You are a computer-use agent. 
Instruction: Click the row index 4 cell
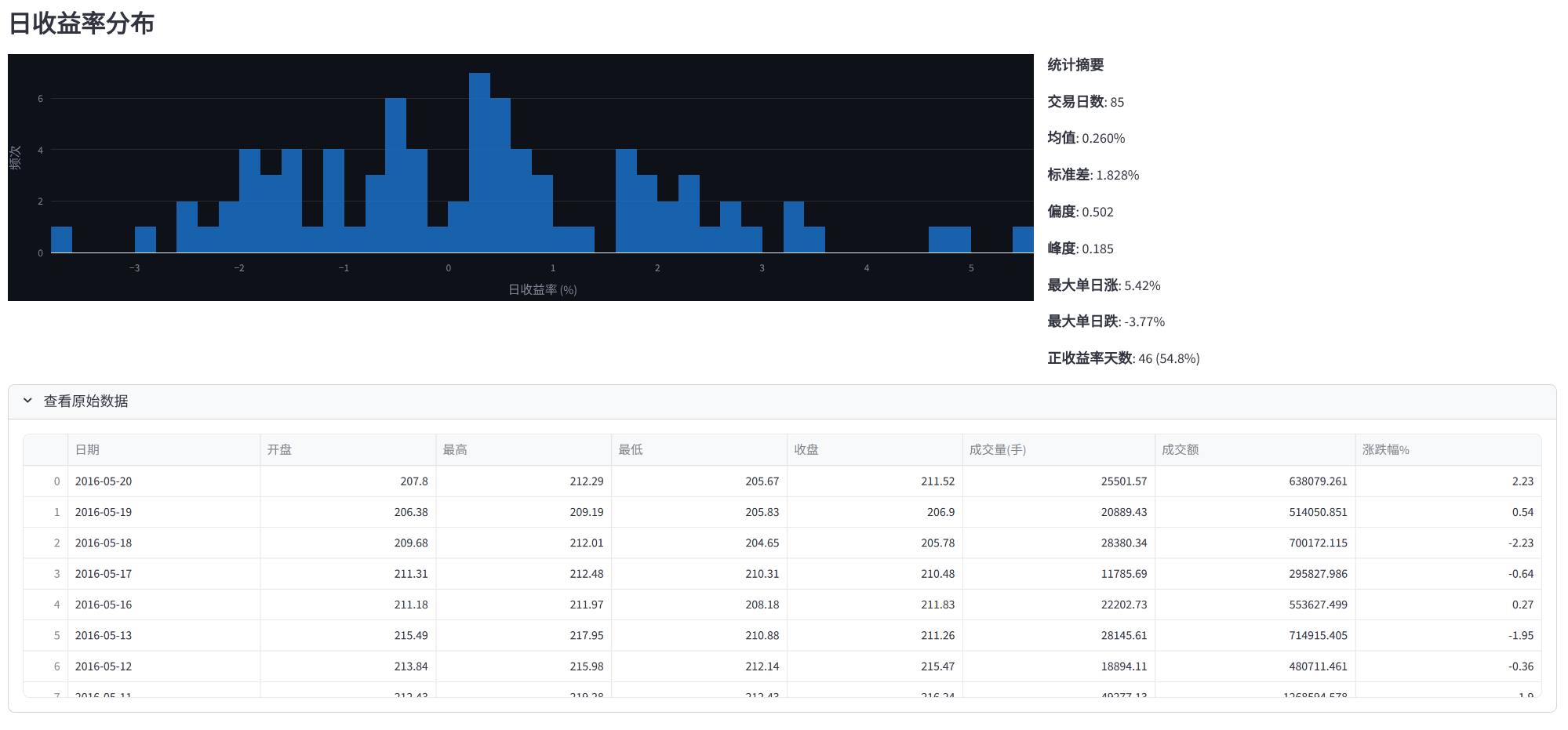56,605
